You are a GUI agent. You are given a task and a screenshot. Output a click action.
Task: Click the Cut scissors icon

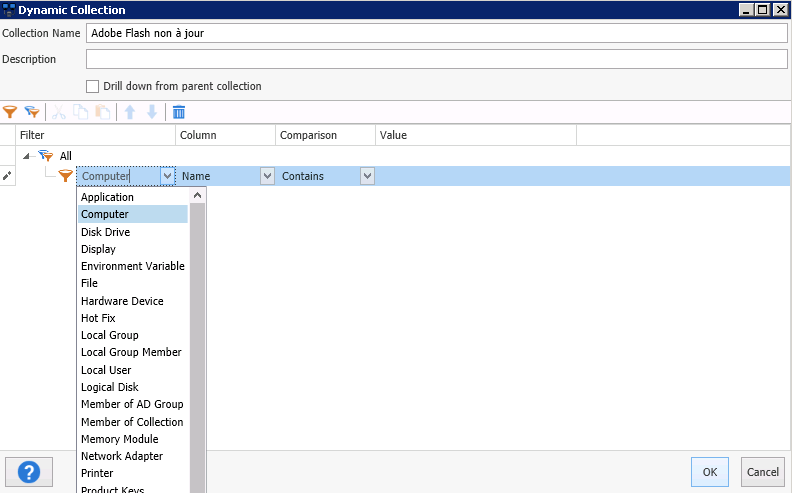click(x=60, y=112)
